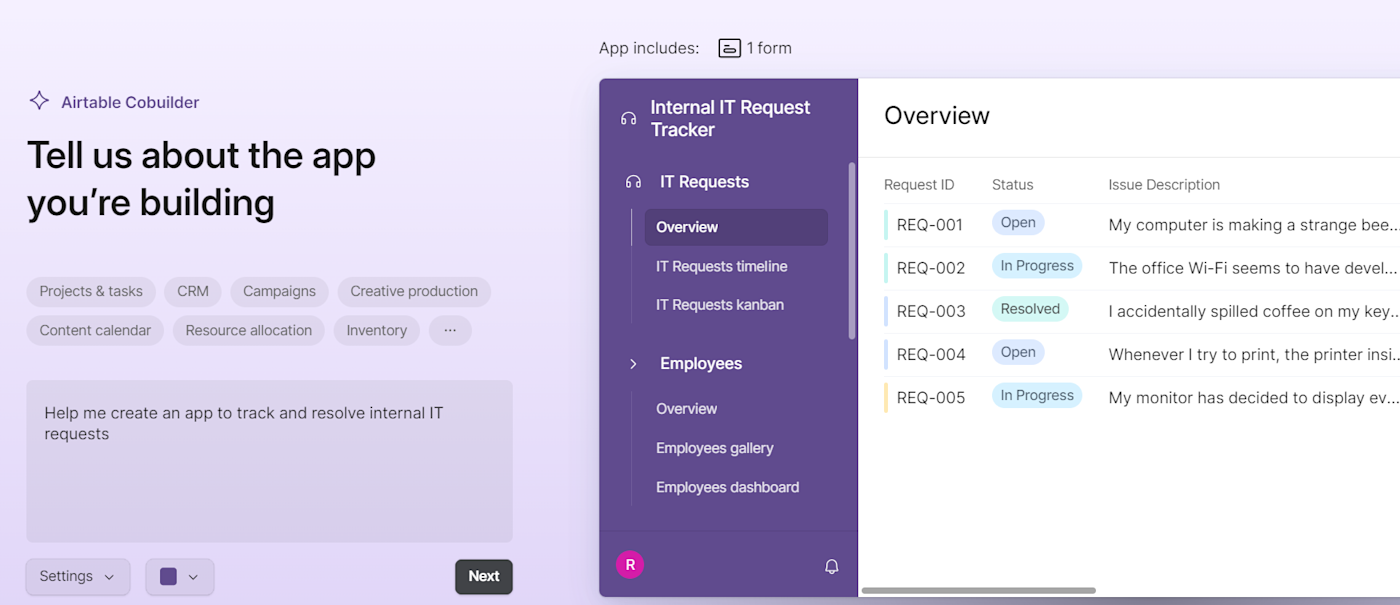Screen dimensions: 1400x605
Task: Click the horizontal scrollbar below the table
Action: [x=978, y=591]
